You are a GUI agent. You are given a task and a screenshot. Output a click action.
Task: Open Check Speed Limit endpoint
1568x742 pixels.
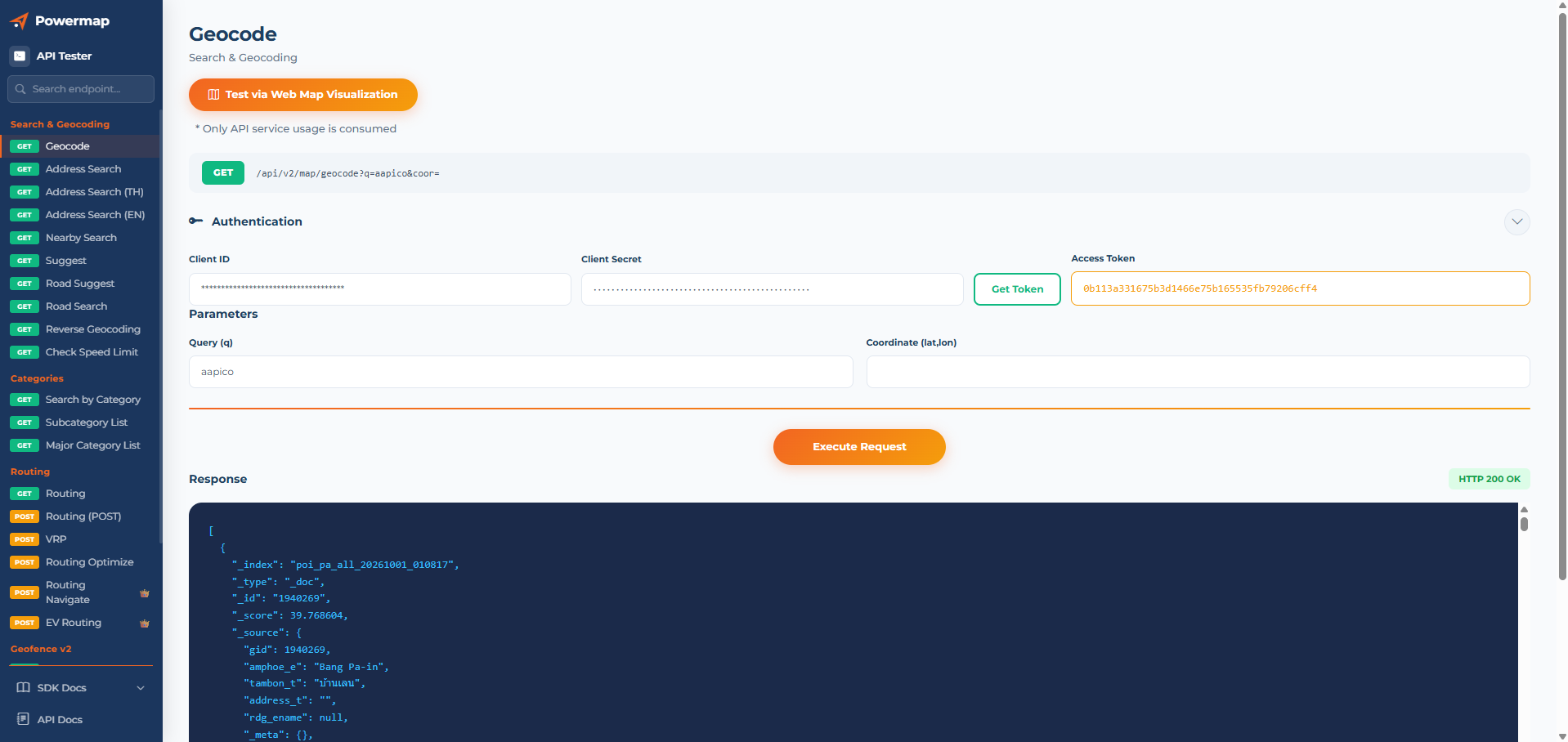80,352
